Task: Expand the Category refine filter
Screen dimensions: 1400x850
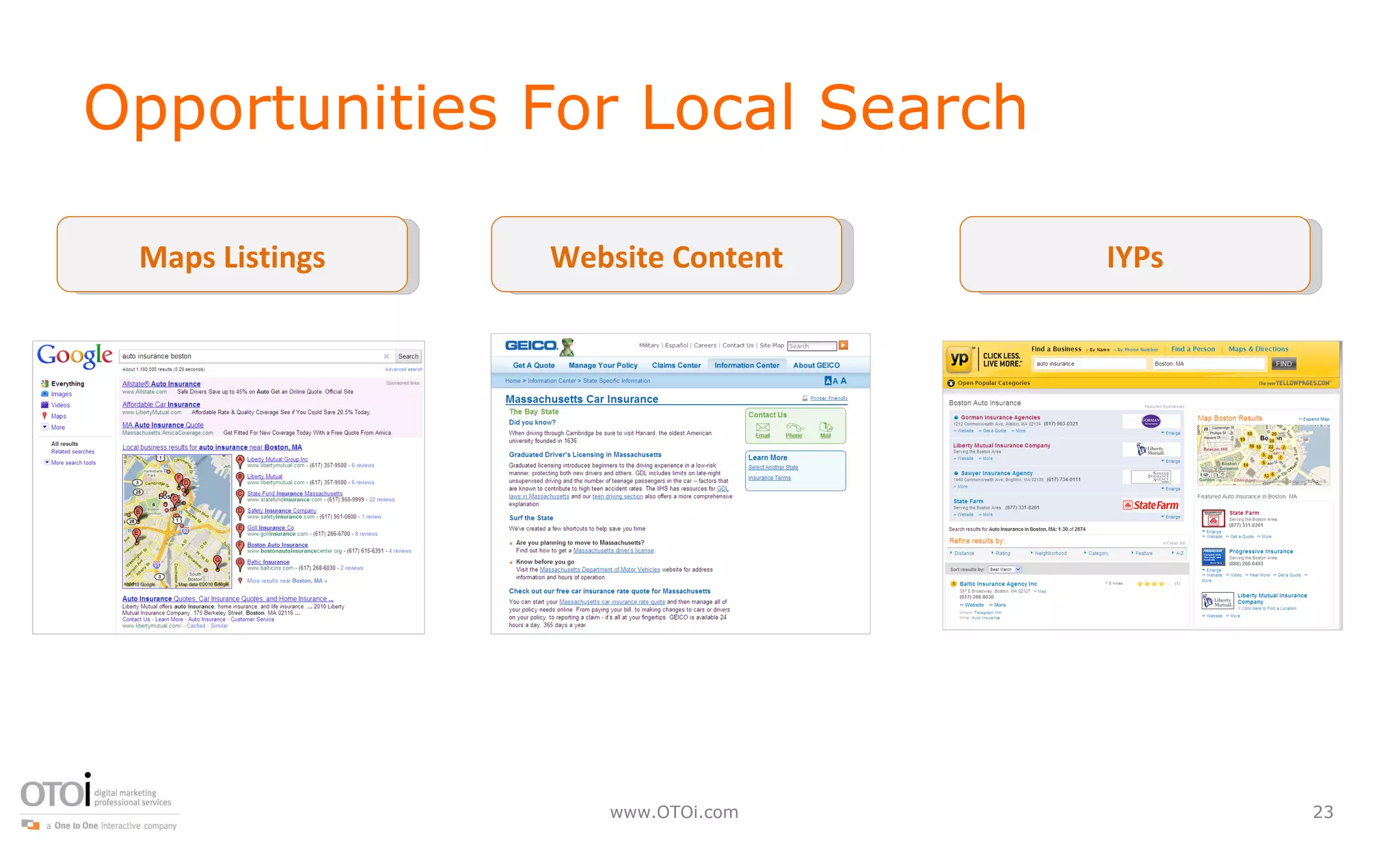Action: point(1096,553)
